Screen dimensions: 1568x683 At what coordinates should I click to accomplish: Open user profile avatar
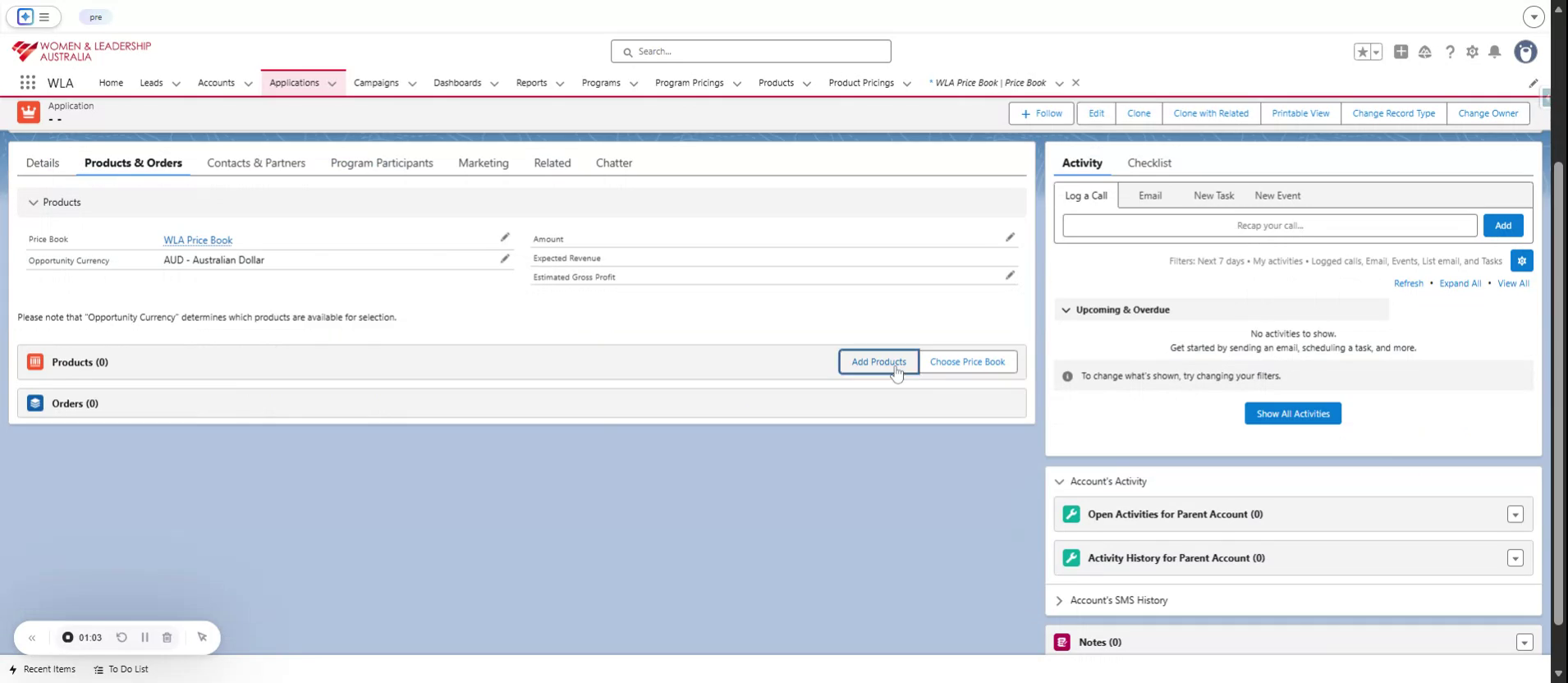coord(1525,52)
